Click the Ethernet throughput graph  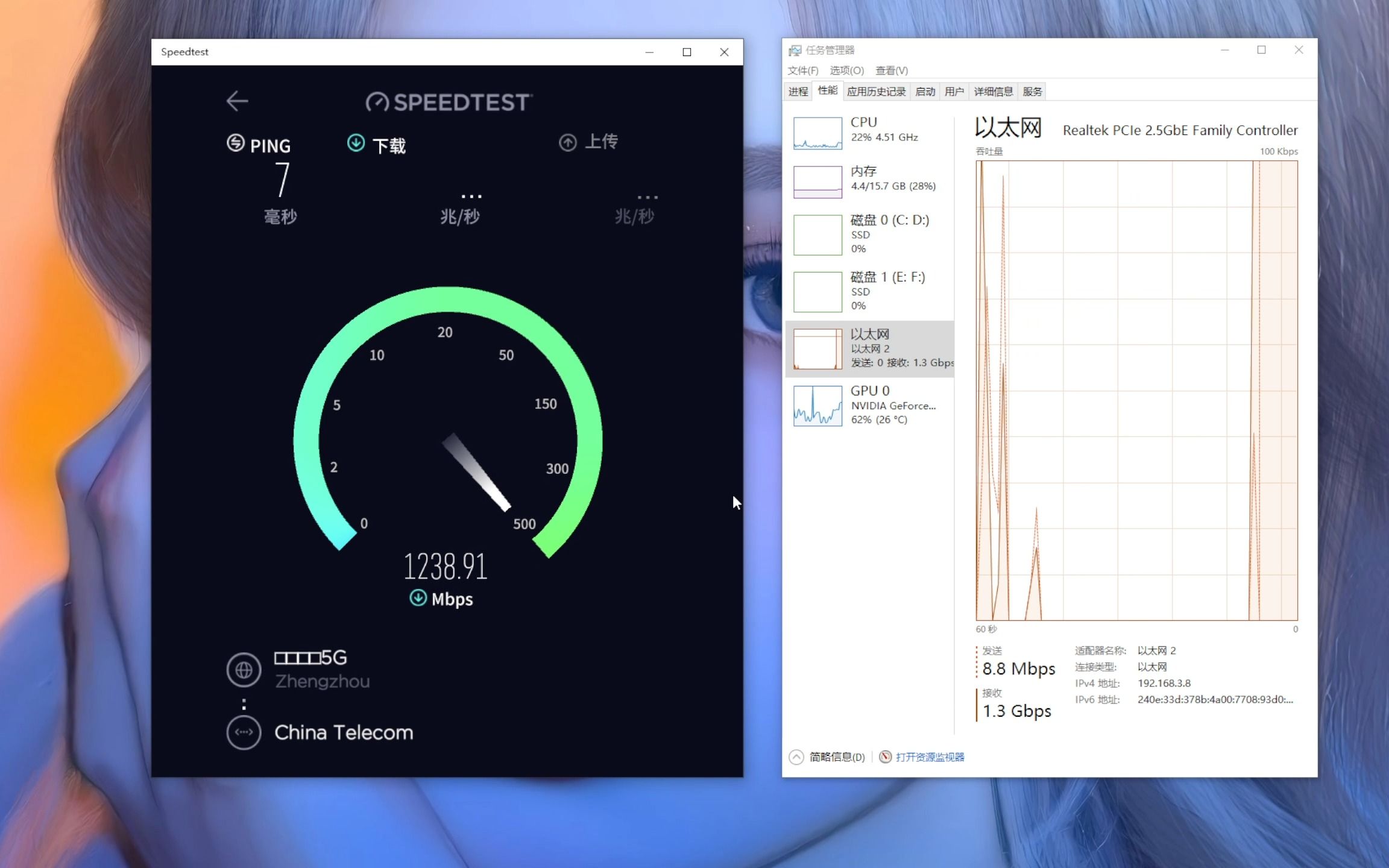(x=1136, y=391)
